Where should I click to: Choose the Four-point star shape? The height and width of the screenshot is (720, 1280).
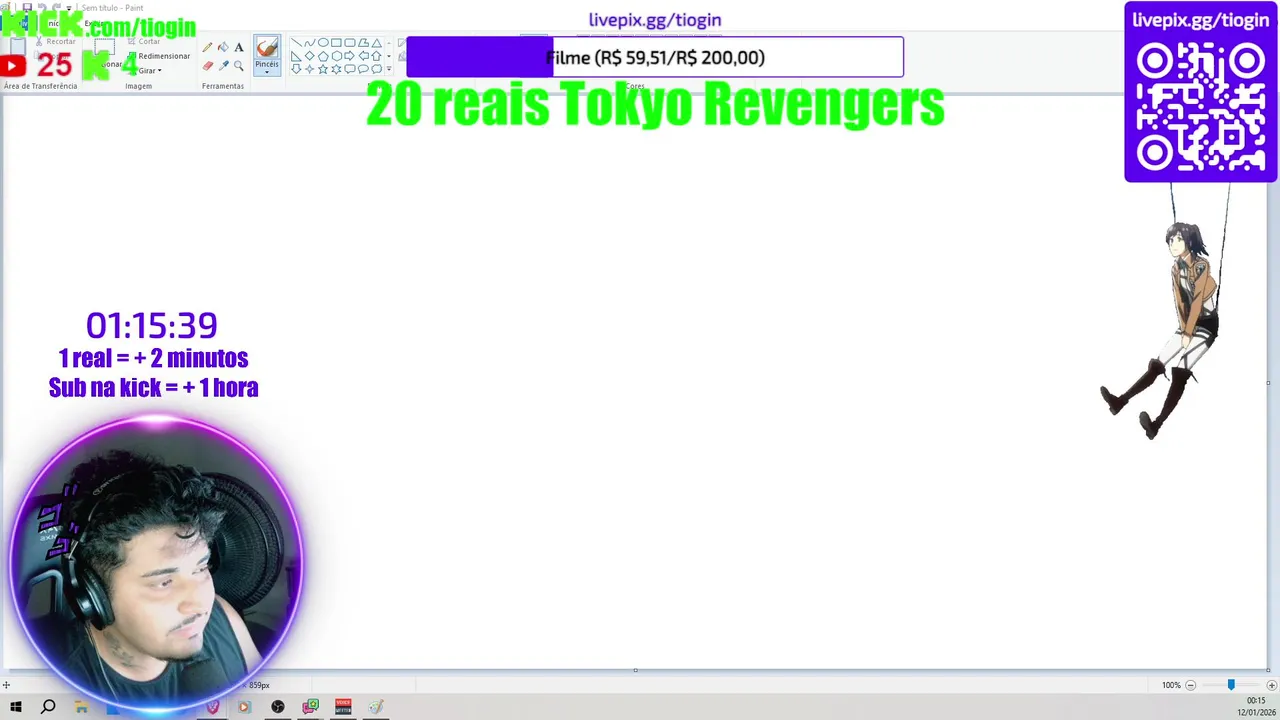click(310, 69)
